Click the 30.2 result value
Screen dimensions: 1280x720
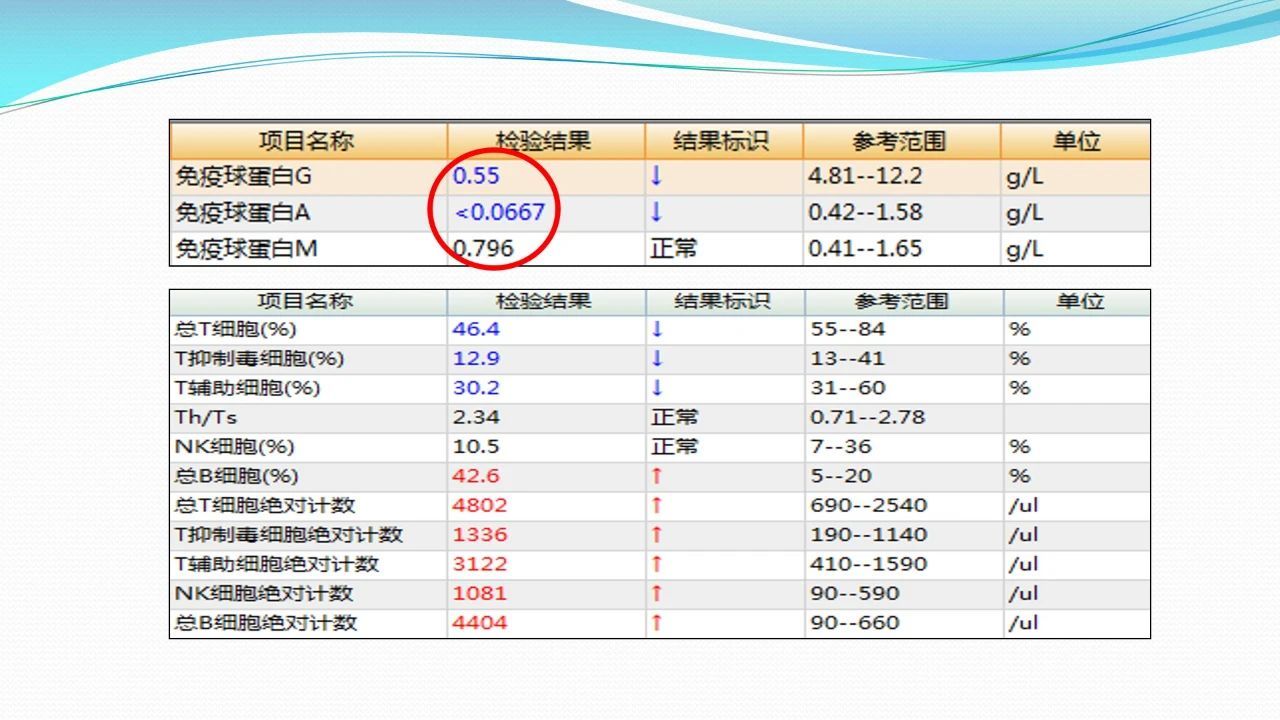pyautogui.click(x=476, y=388)
